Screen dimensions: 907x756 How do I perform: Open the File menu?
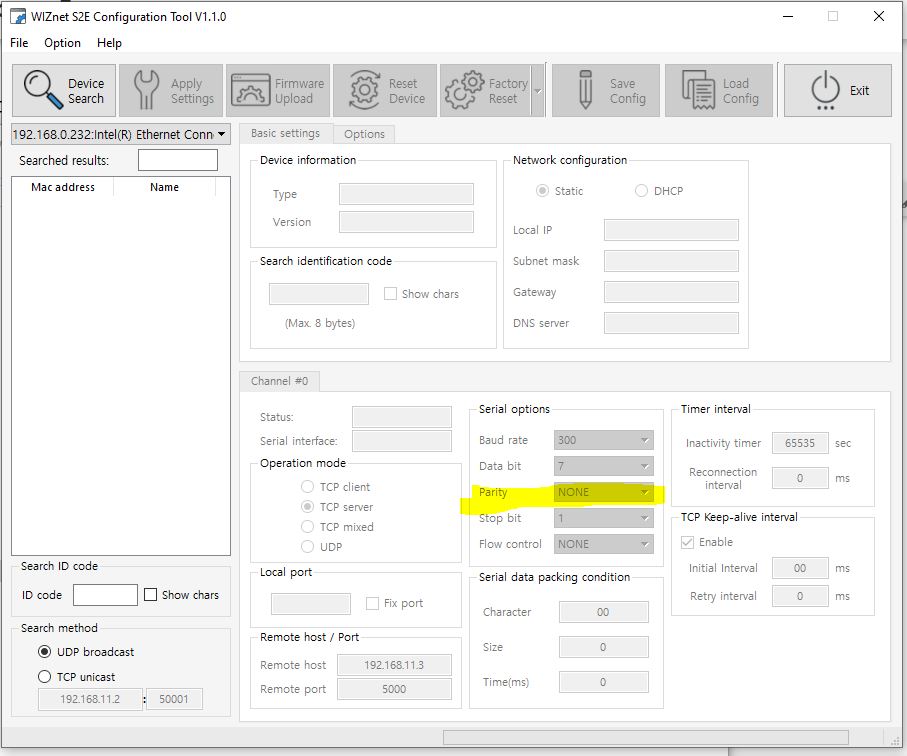19,43
